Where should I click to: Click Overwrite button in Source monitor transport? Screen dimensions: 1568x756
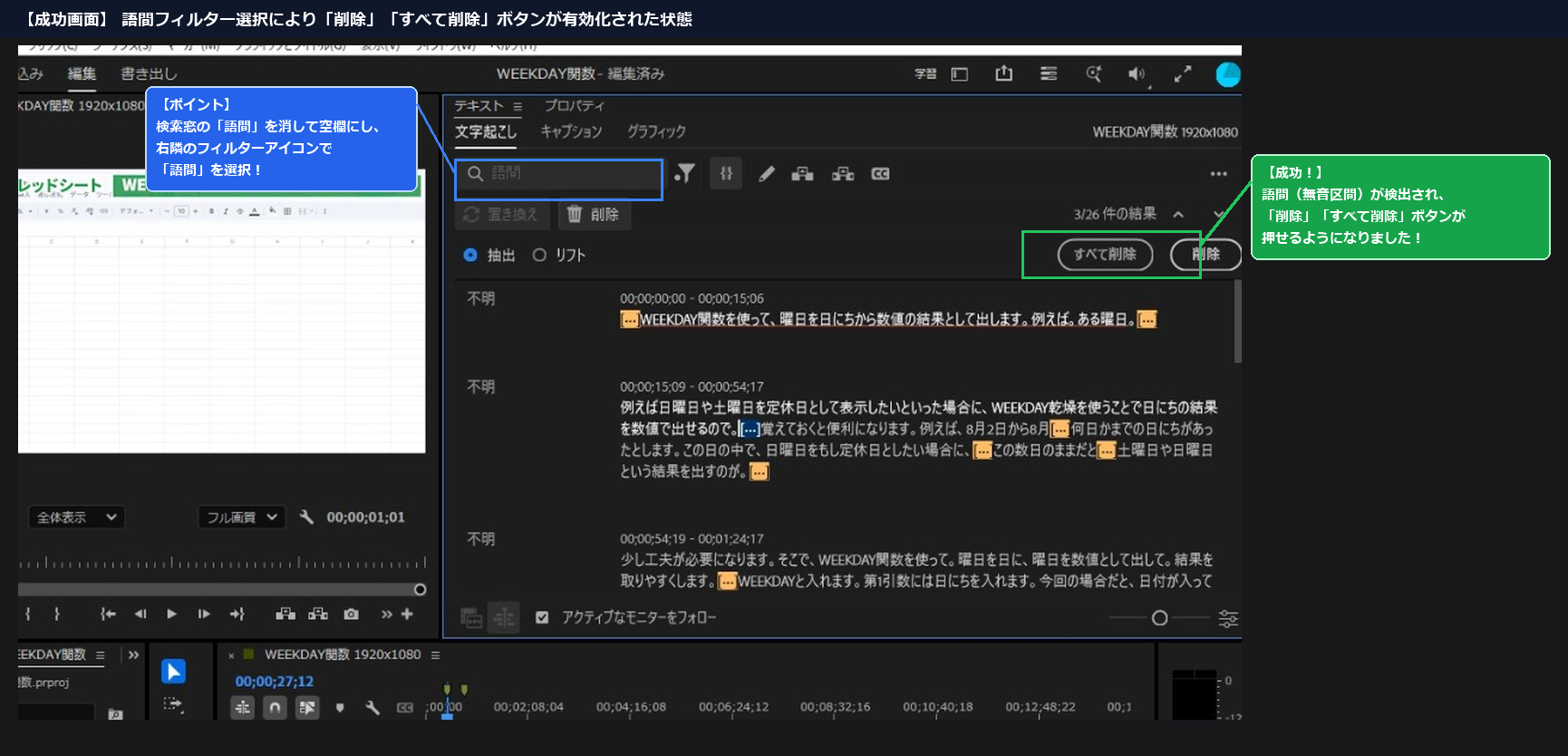coord(318,615)
